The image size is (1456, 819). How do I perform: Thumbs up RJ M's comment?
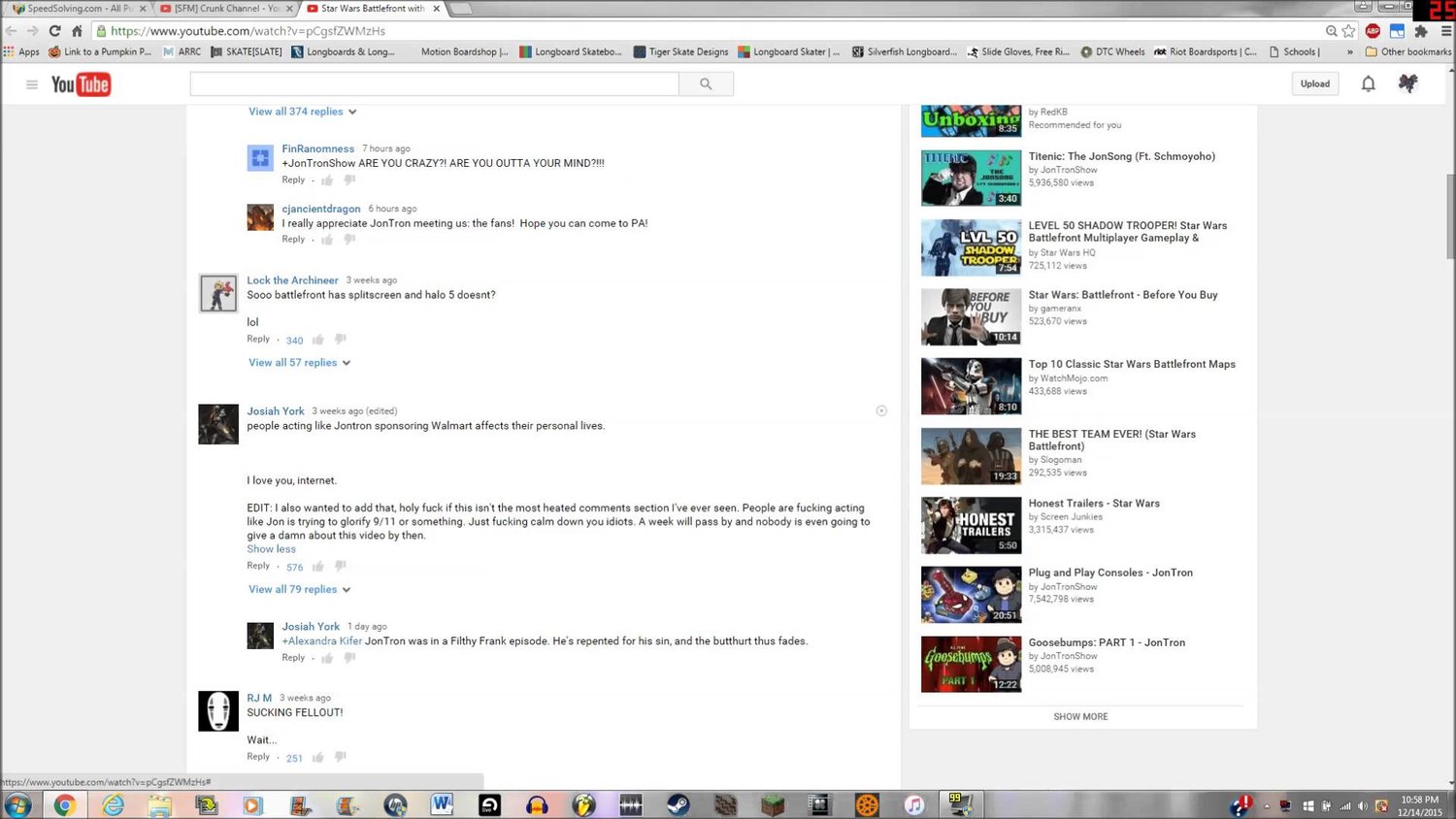[318, 758]
